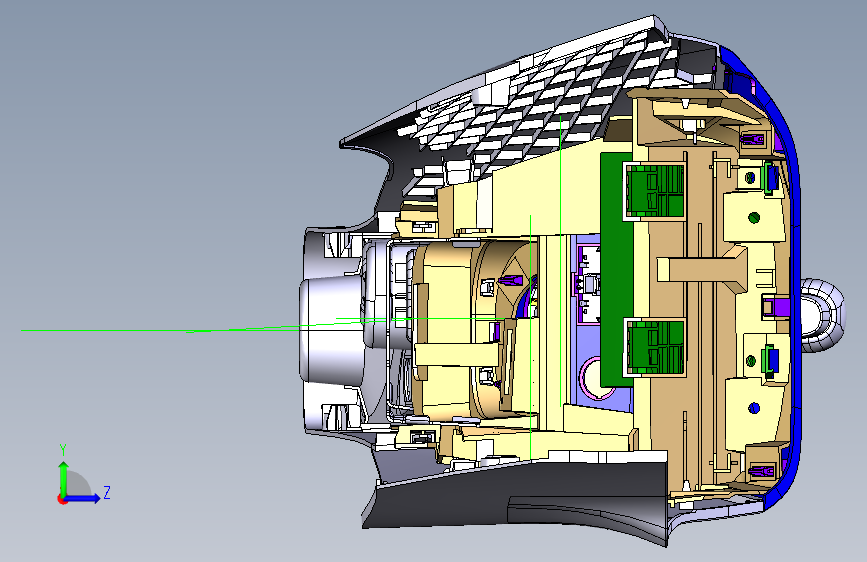Select the lower green connector block
Image resolution: width=867 pixels, height=562 pixels.
[655, 347]
